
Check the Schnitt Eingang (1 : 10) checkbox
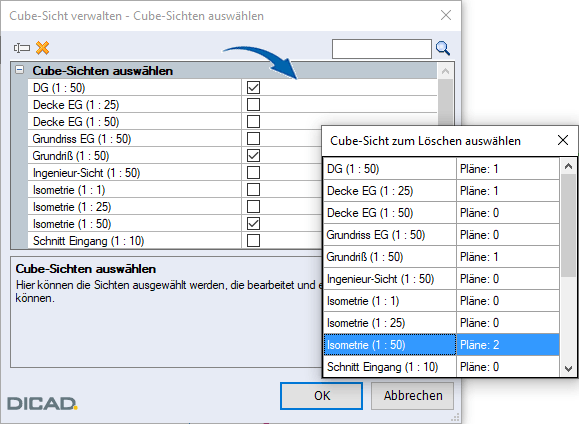pyautogui.click(x=253, y=240)
